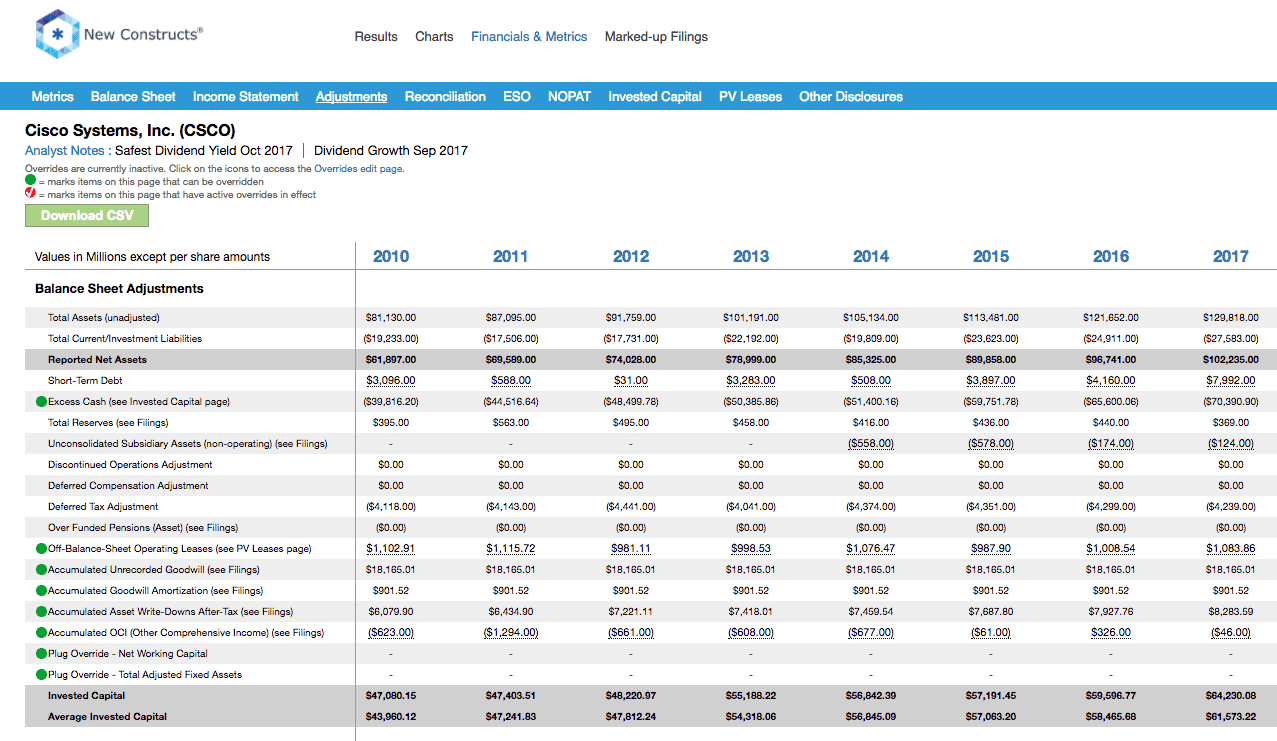The width and height of the screenshot is (1277, 741).
Task: Switch to the Metrics tab
Action: [52, 97]
